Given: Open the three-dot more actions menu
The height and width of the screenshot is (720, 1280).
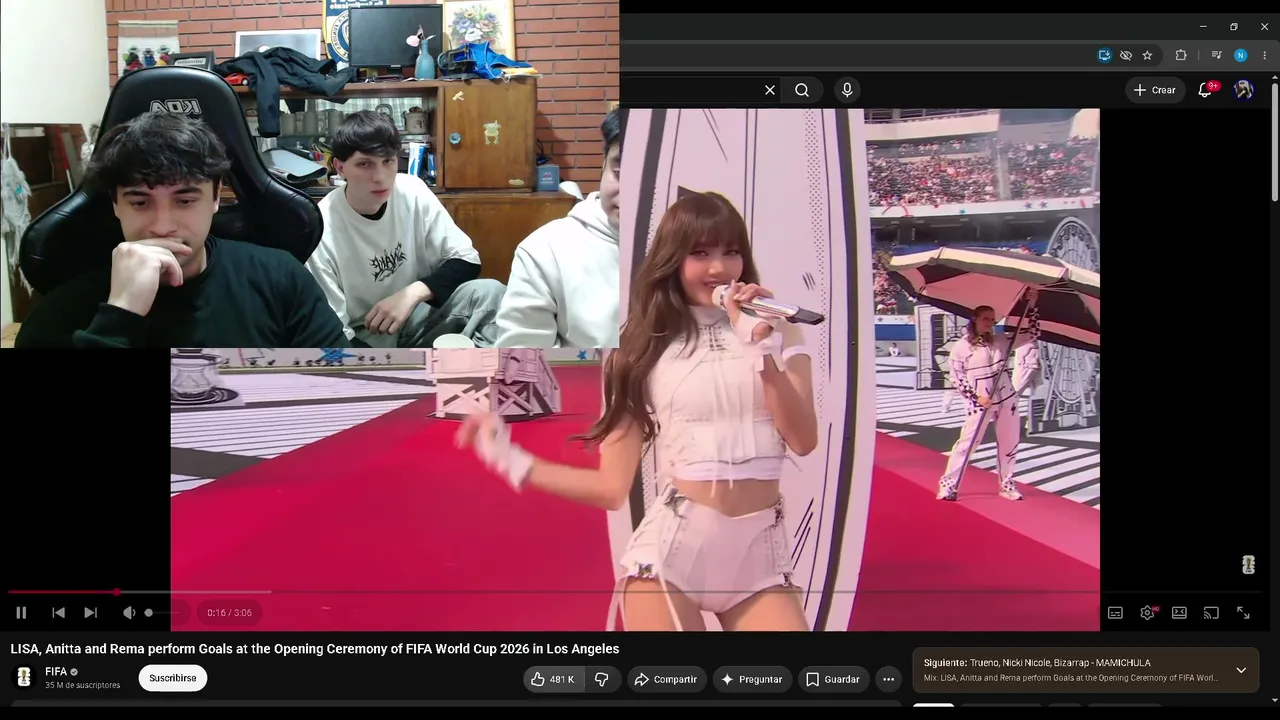Looking at the screenshot, I should pyautogui.click(x=888, y=679).
